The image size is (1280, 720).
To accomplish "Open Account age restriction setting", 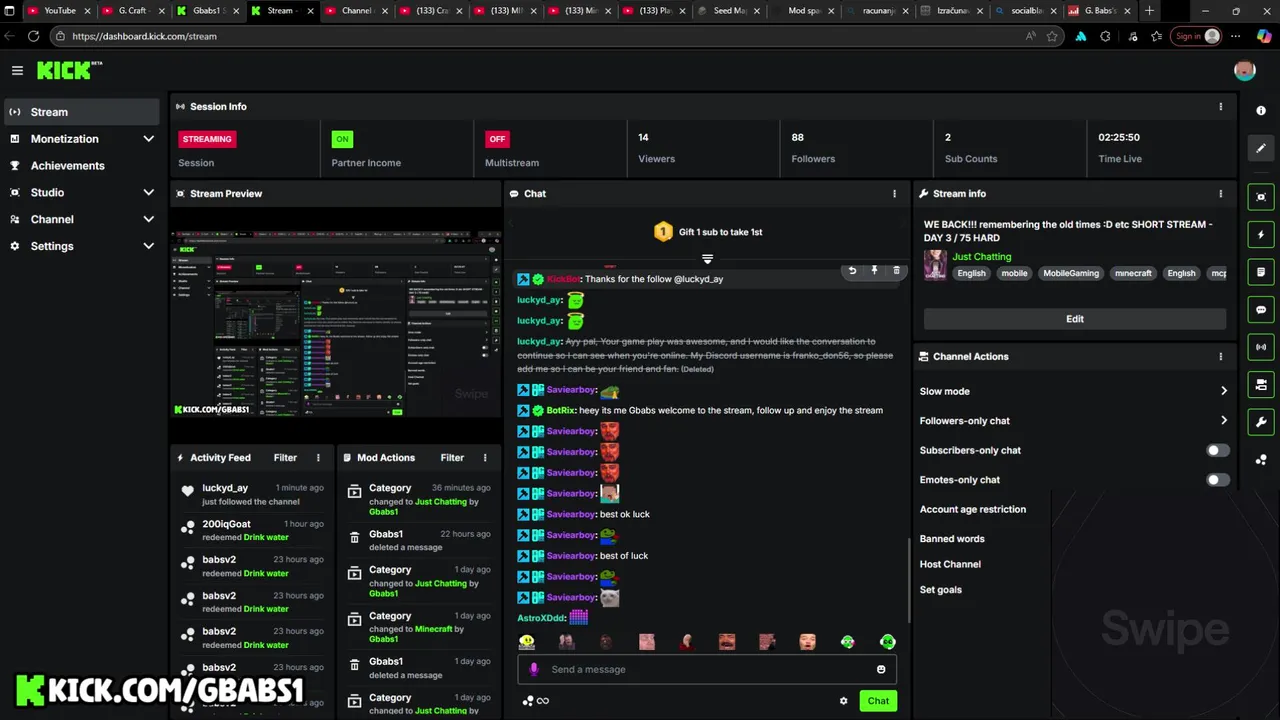I will coord(973,509).
